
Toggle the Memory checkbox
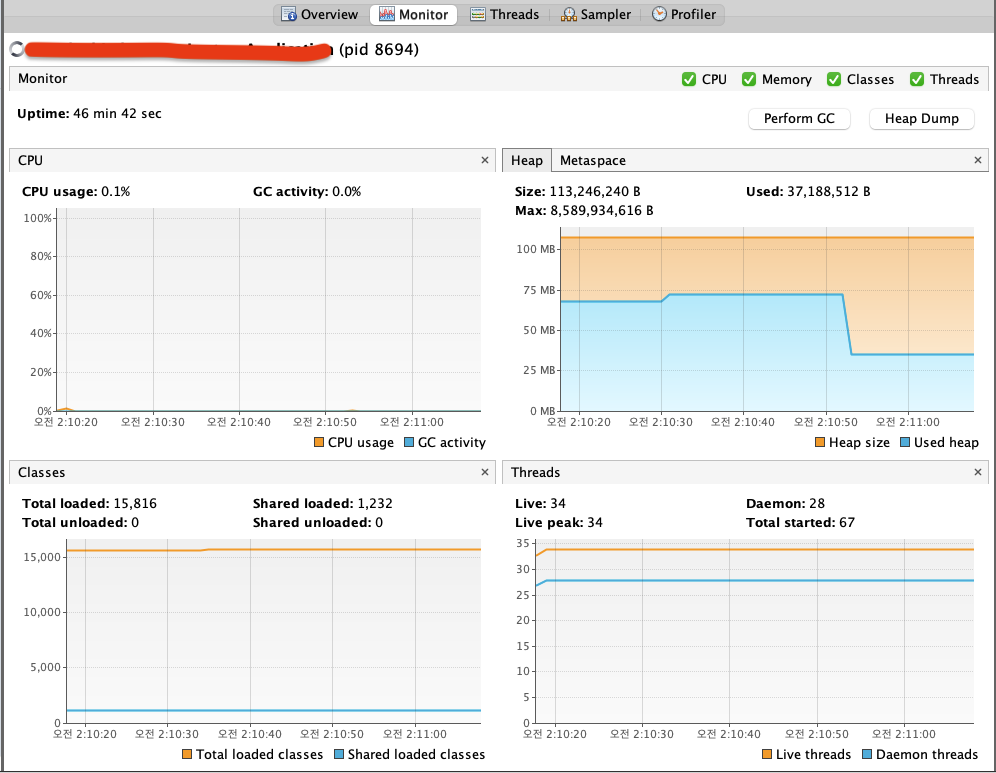click(748, 79)
